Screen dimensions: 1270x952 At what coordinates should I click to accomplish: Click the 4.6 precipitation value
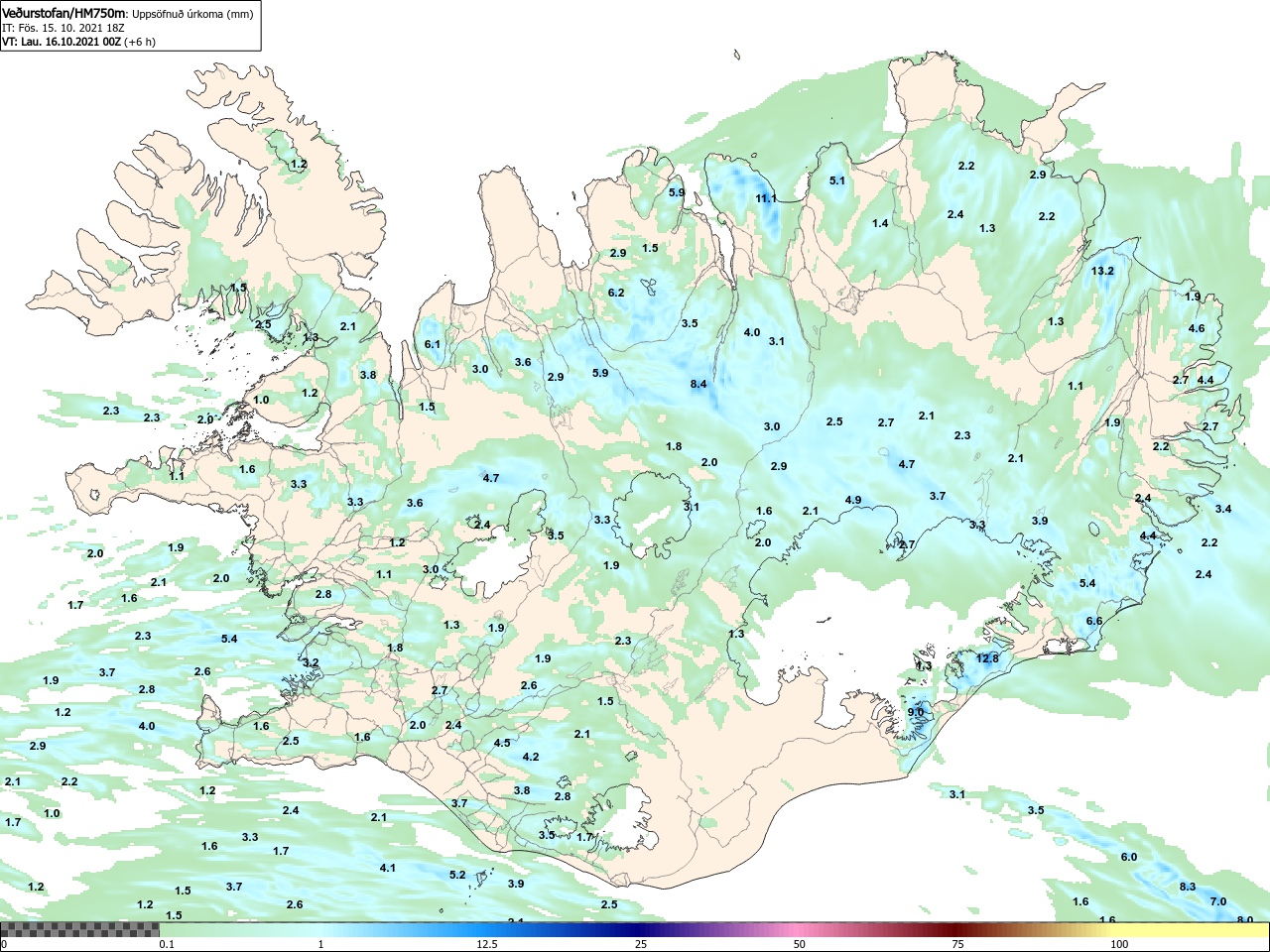click(x=1197, y=328)
